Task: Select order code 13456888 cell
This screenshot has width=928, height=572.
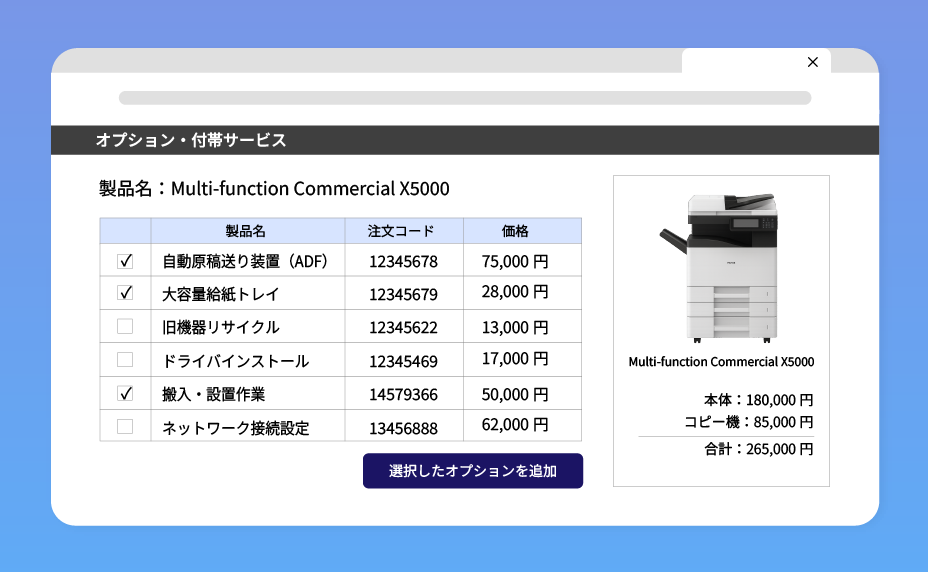Action: point(403,428)
